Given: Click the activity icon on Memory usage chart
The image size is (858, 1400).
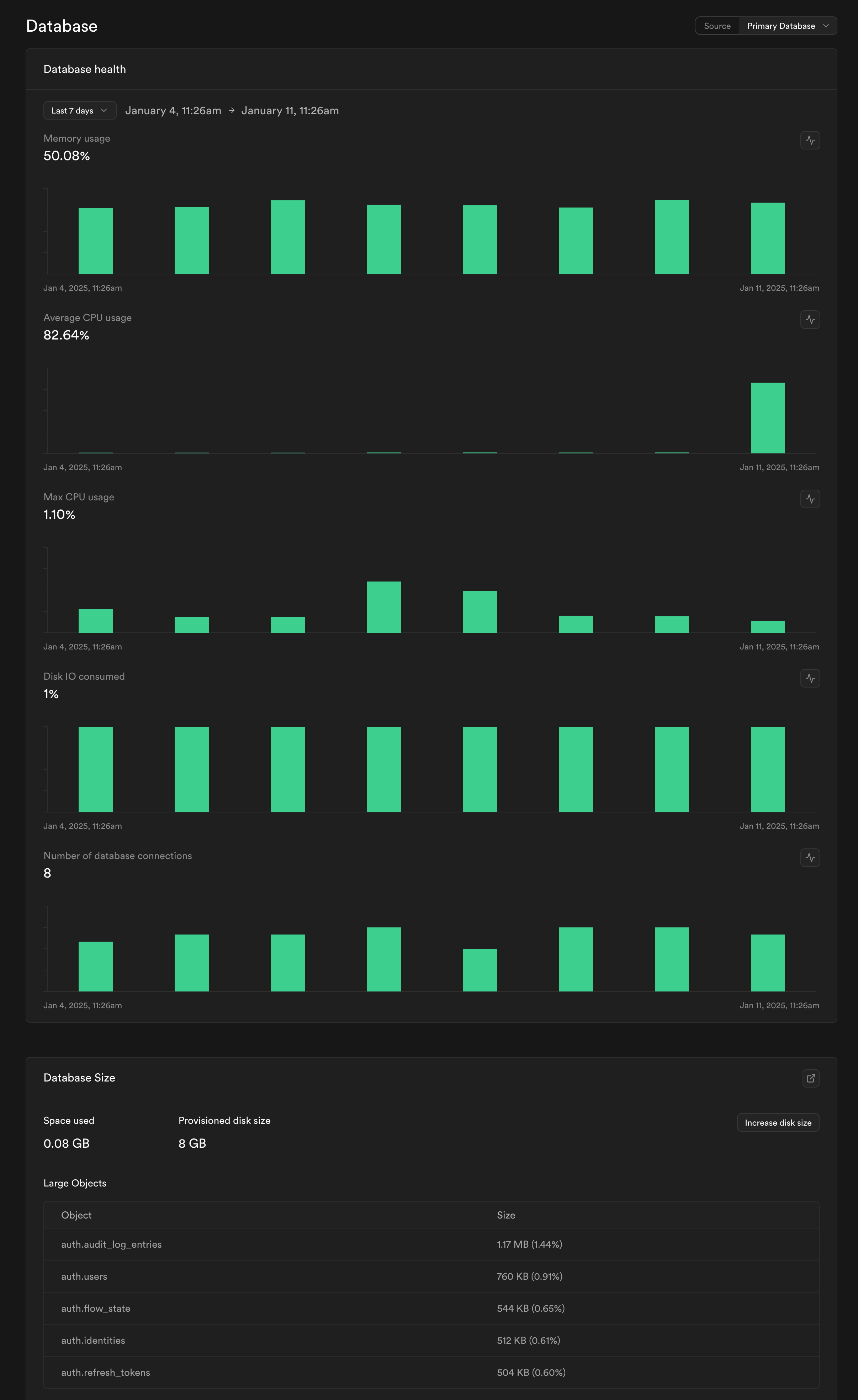Looking at the screenshot, I should pos(810,140).
